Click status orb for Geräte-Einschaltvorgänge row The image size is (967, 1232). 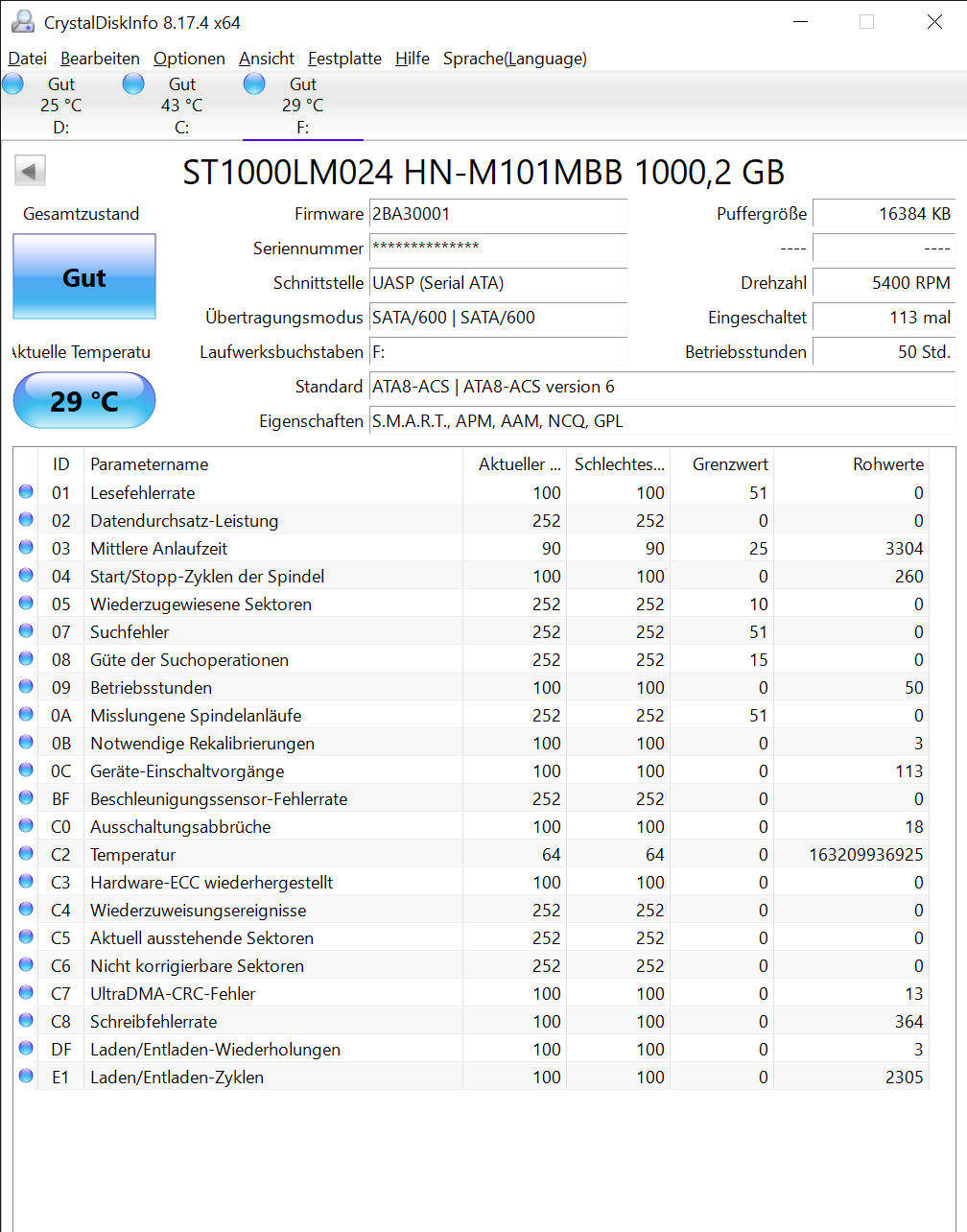point(26,770)
